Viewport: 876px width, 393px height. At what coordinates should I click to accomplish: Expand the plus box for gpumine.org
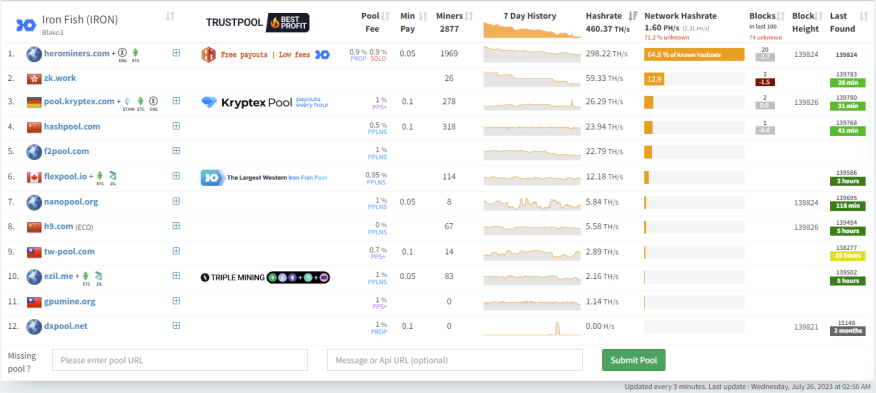[x=176, y=301]
